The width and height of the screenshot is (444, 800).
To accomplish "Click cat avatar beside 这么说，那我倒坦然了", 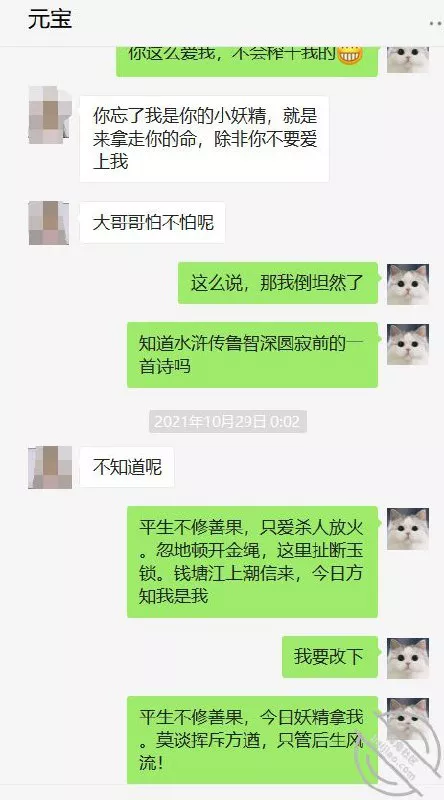I will click(x=407, y=284).
